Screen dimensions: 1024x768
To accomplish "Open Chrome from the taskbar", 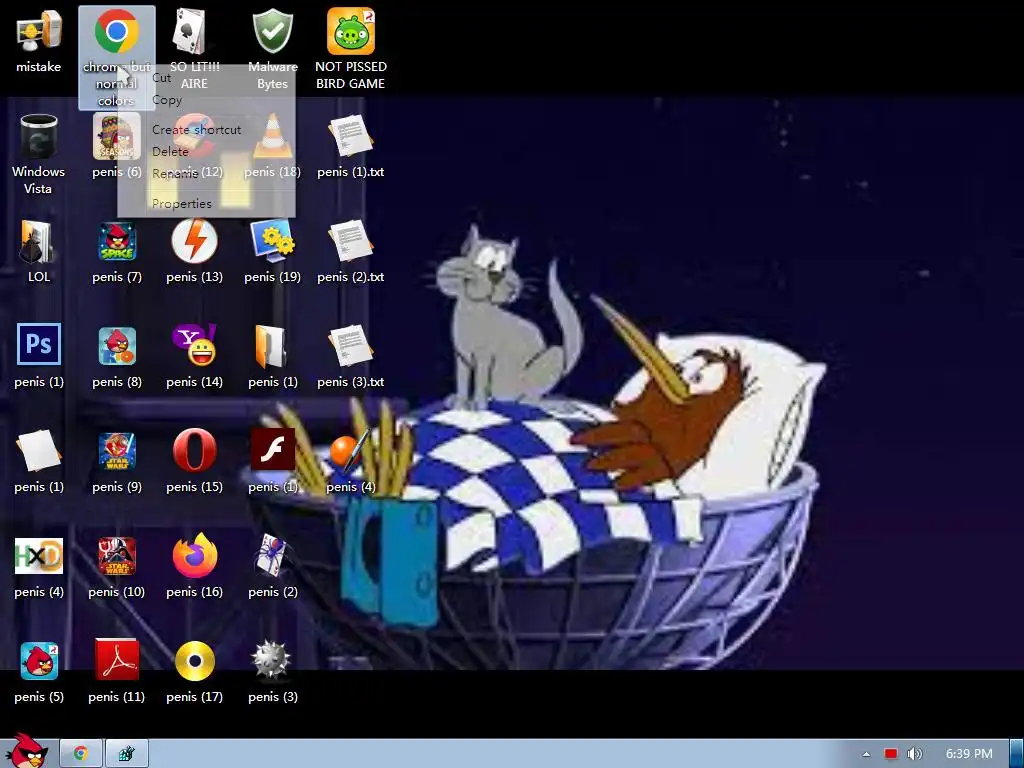I will (x=81, y=754).
